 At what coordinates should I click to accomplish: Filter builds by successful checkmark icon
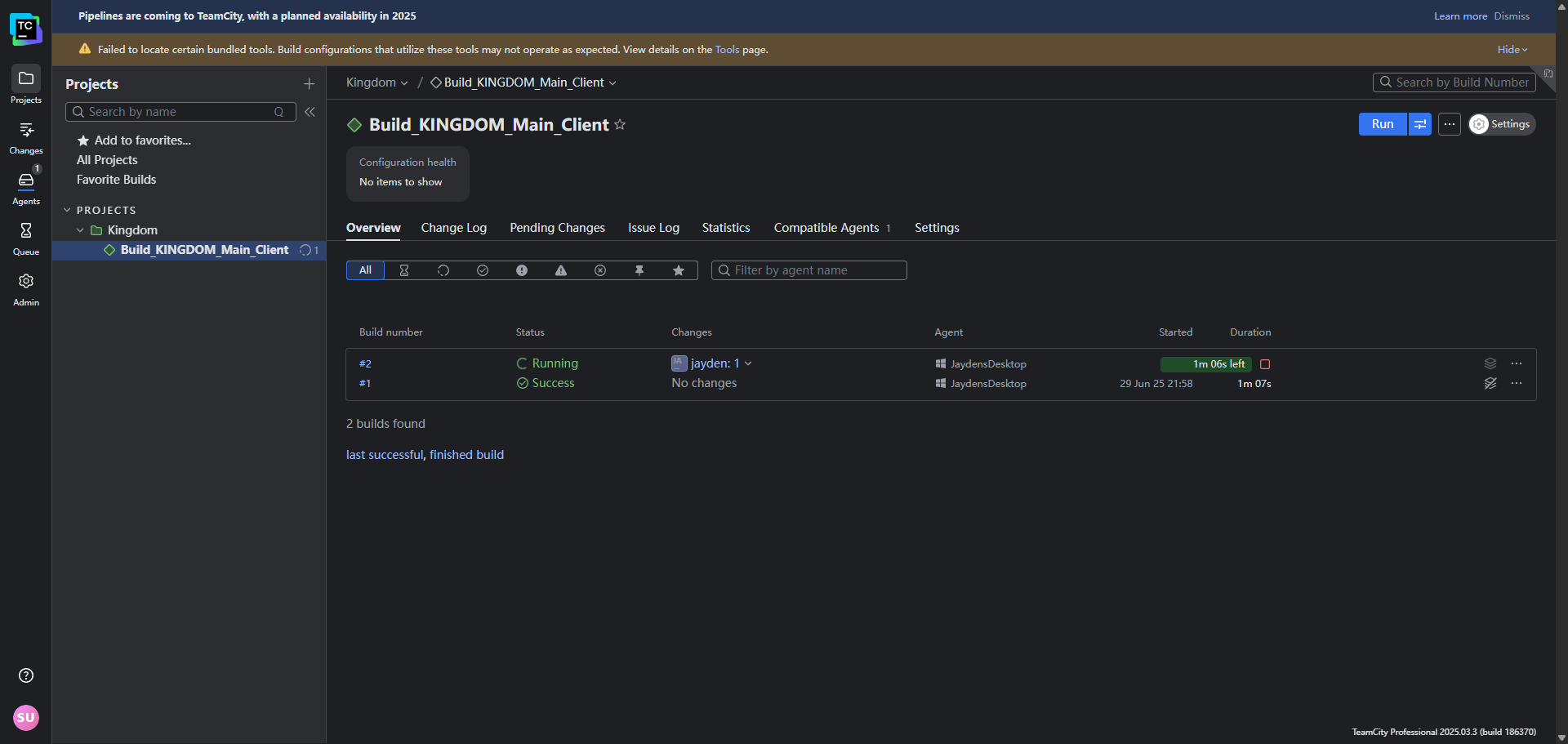point(483,270)
